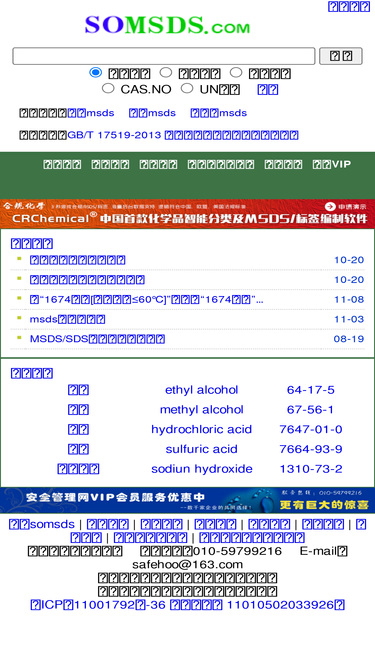Open the sodiun hydroxide entry
The image size is (375, 667).
(x=202, y=469)
